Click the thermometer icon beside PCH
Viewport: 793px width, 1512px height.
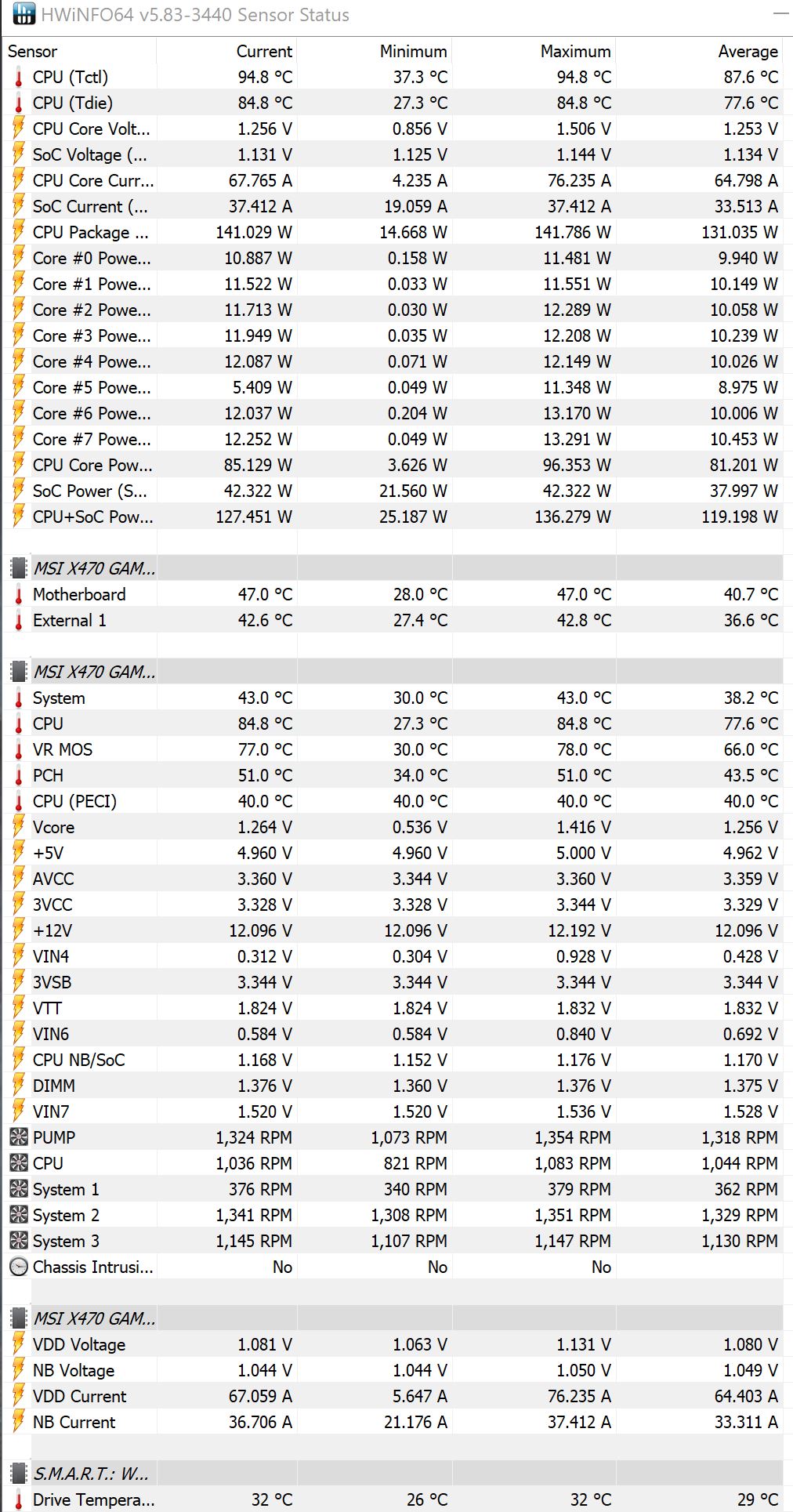19,775
